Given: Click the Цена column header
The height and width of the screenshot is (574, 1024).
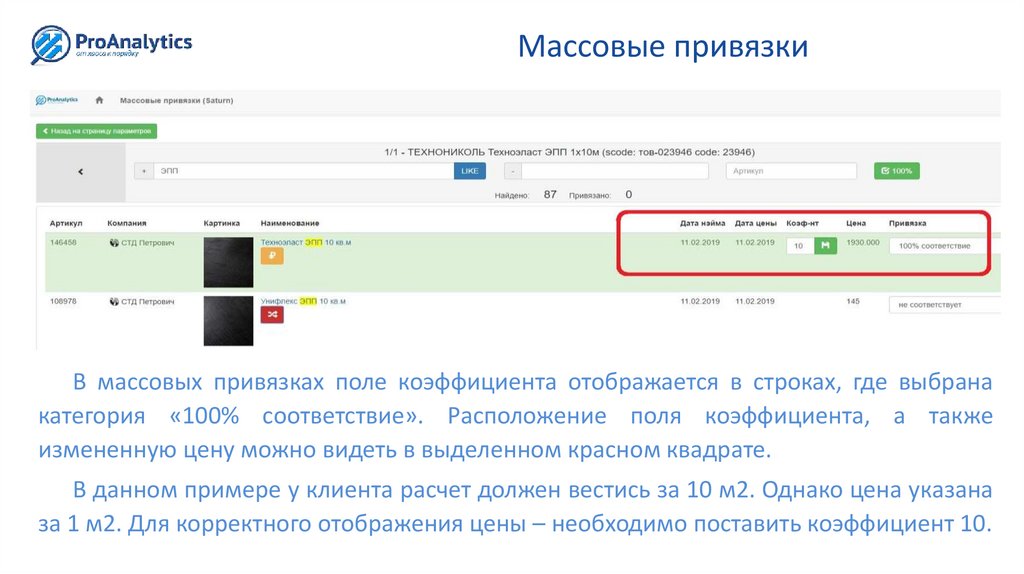Looking at the screenshot, I should pyautogui.click(x=856, y=223).
